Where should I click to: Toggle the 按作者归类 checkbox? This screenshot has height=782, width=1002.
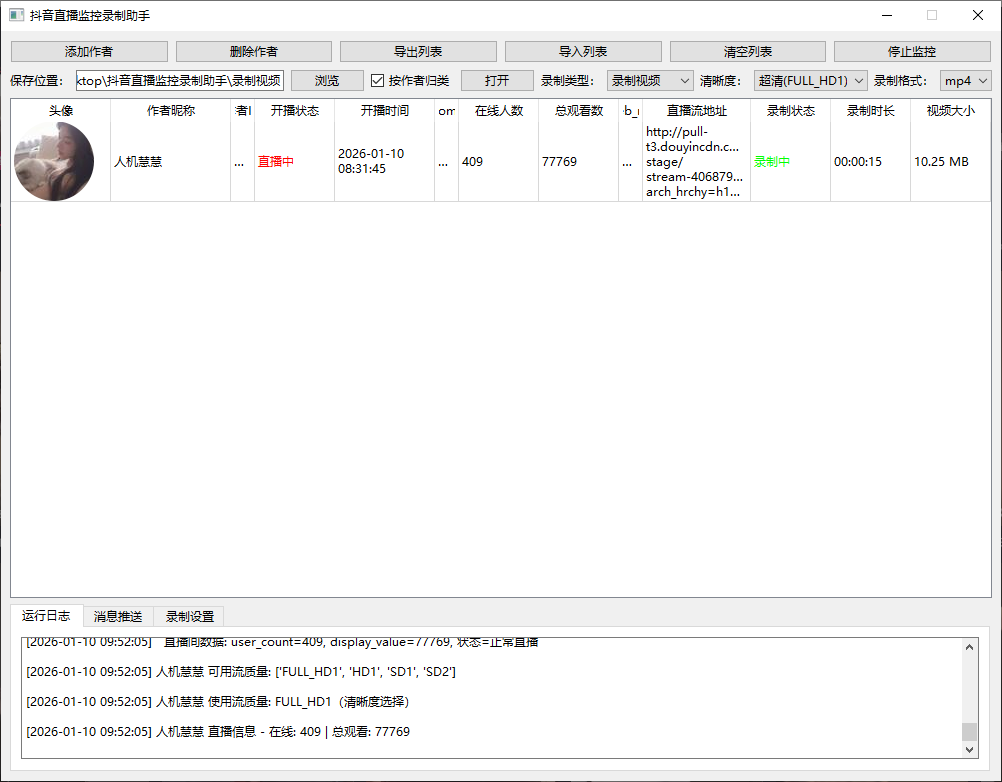(x=378, y=80)
